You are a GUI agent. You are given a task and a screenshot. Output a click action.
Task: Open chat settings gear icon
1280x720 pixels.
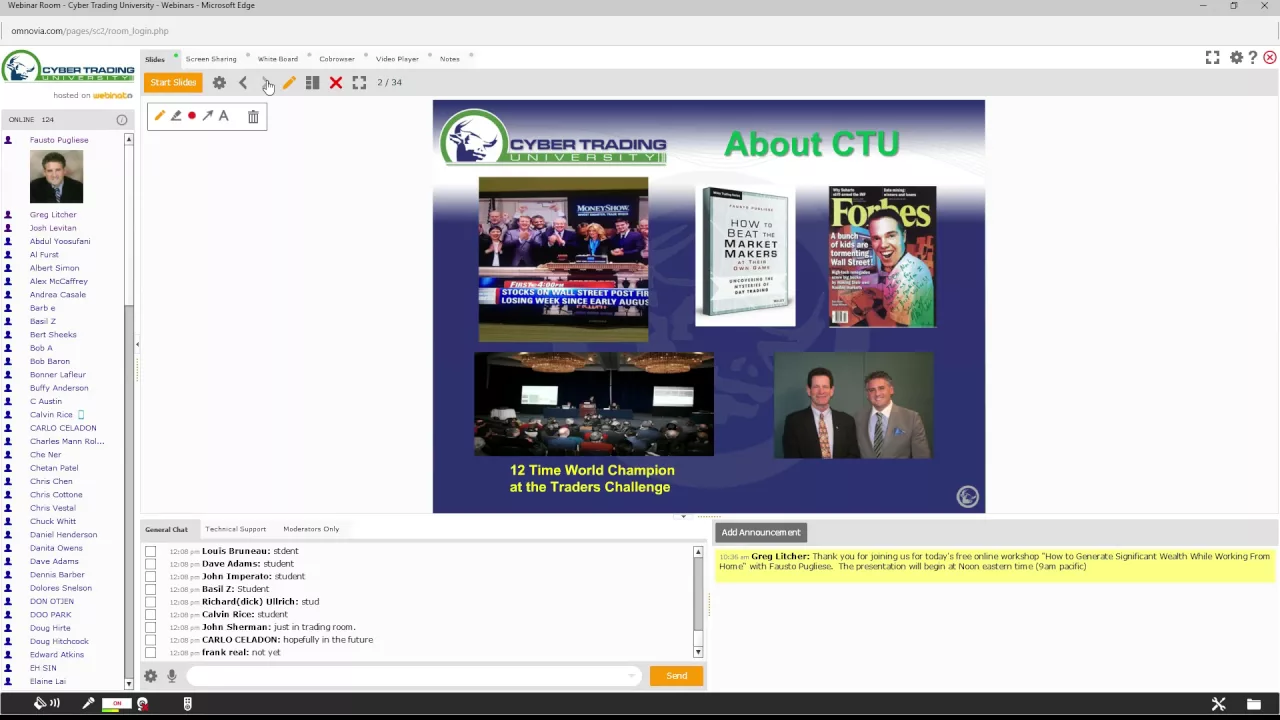click(151, 676)
